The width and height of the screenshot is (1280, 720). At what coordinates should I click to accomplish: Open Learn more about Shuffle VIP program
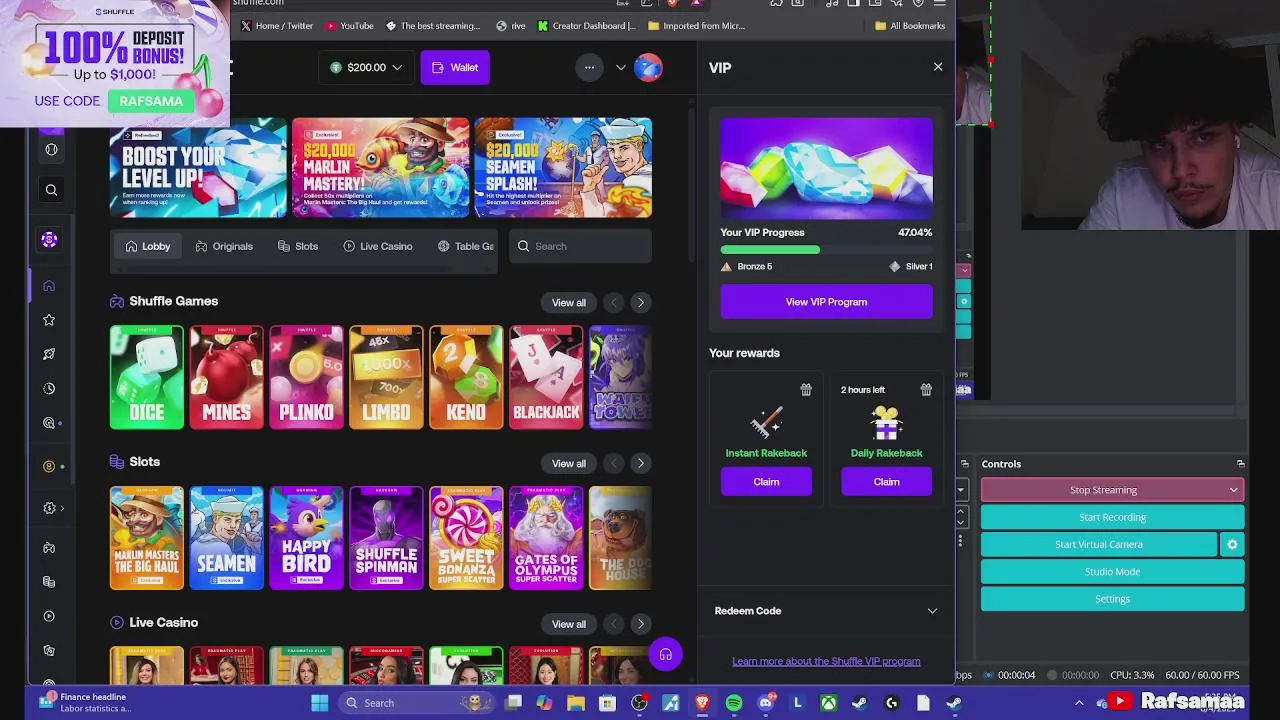pos(826,661)
